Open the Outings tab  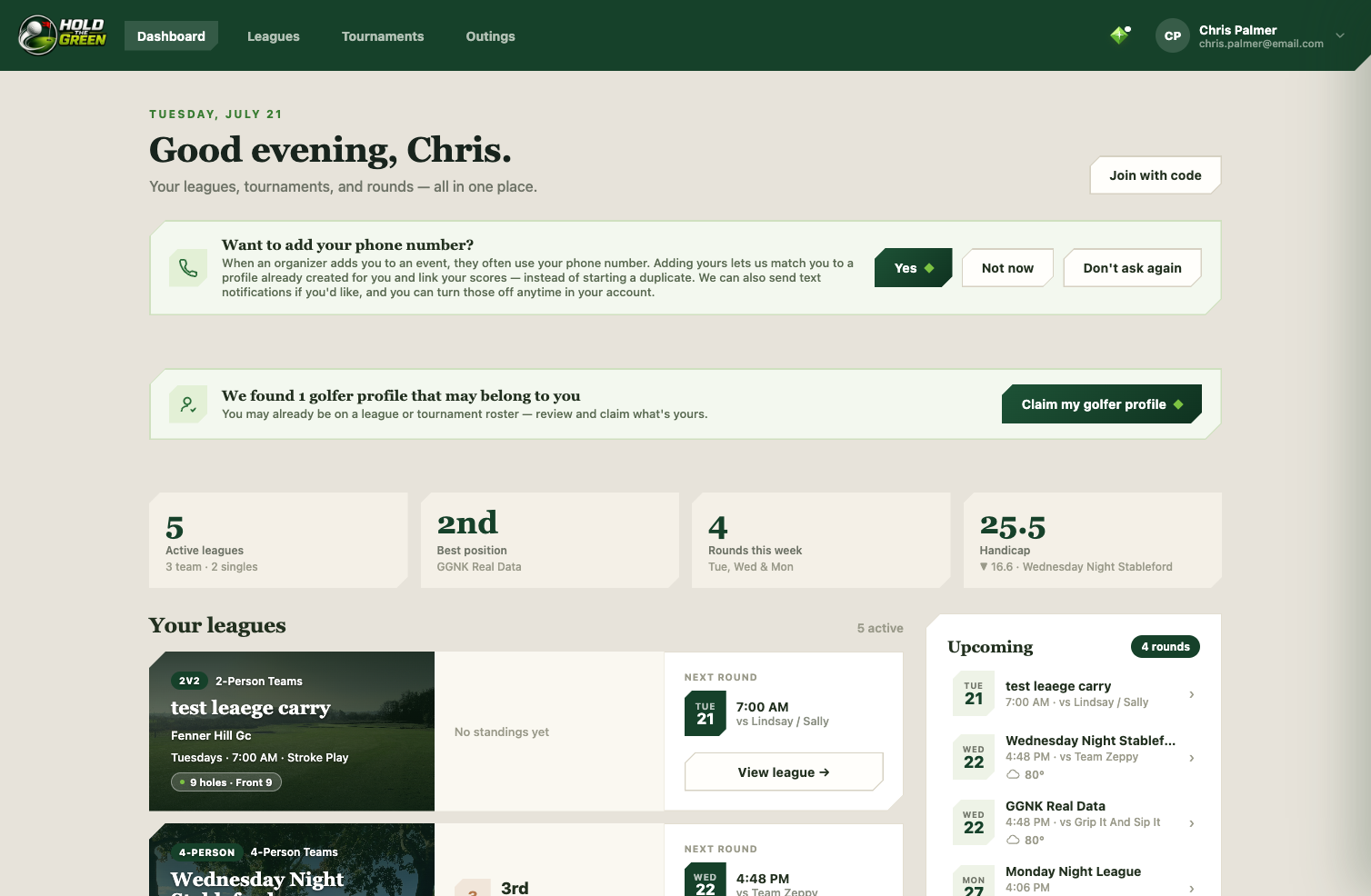tap(491, 36)
